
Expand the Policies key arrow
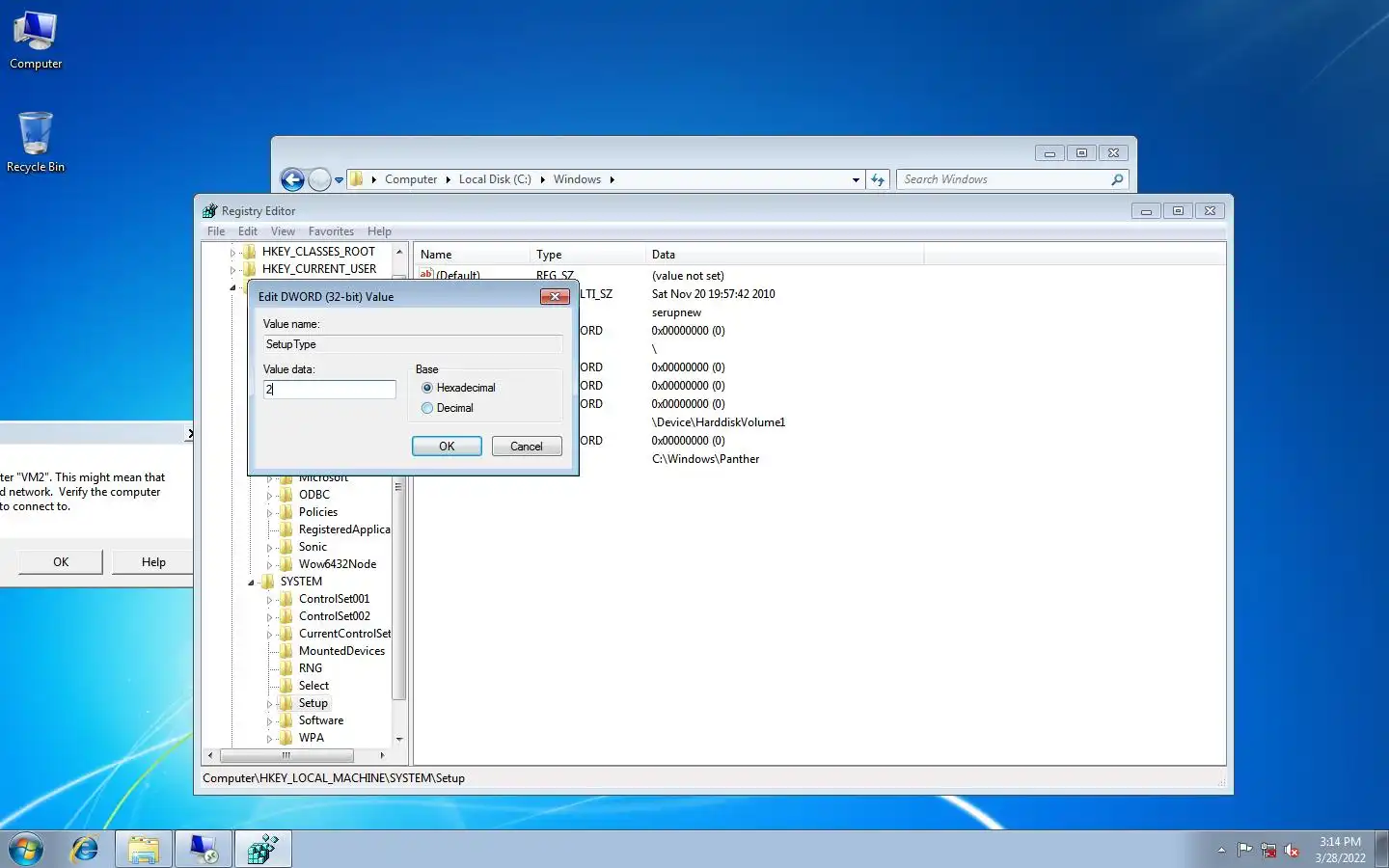pos(269,513)
